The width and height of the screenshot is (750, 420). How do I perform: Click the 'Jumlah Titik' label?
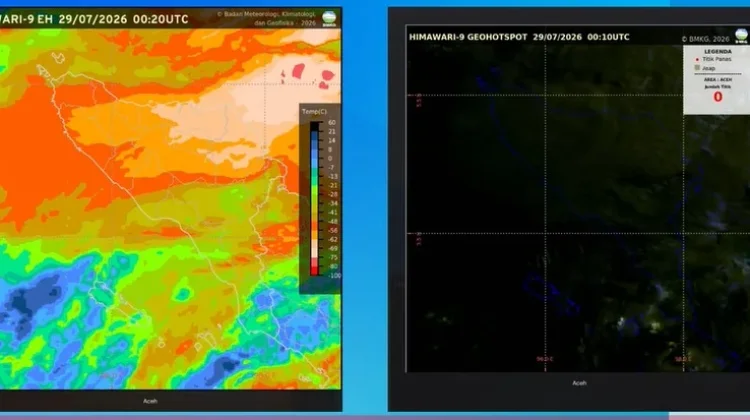(x=718, y=87)
